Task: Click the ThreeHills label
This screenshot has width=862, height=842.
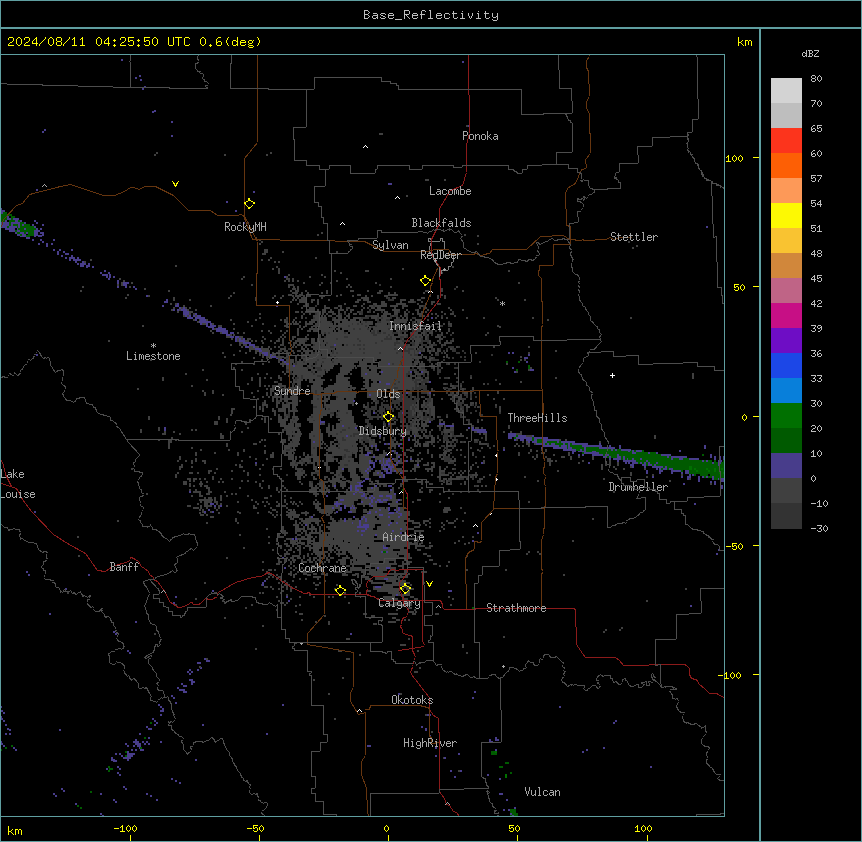Action: tap(537, 418)
